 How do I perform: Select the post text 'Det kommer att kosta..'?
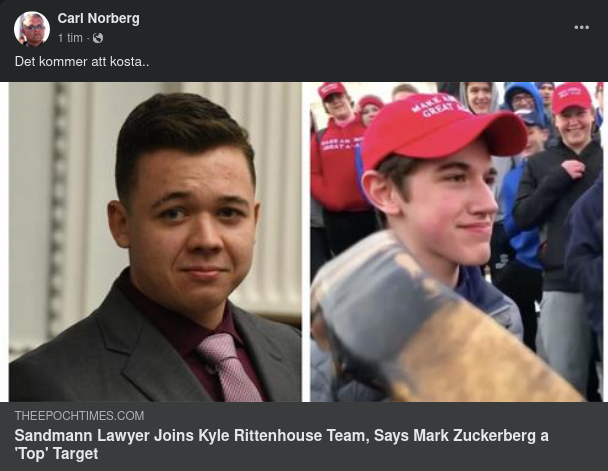pyautogui.click(x=82, y=62)
